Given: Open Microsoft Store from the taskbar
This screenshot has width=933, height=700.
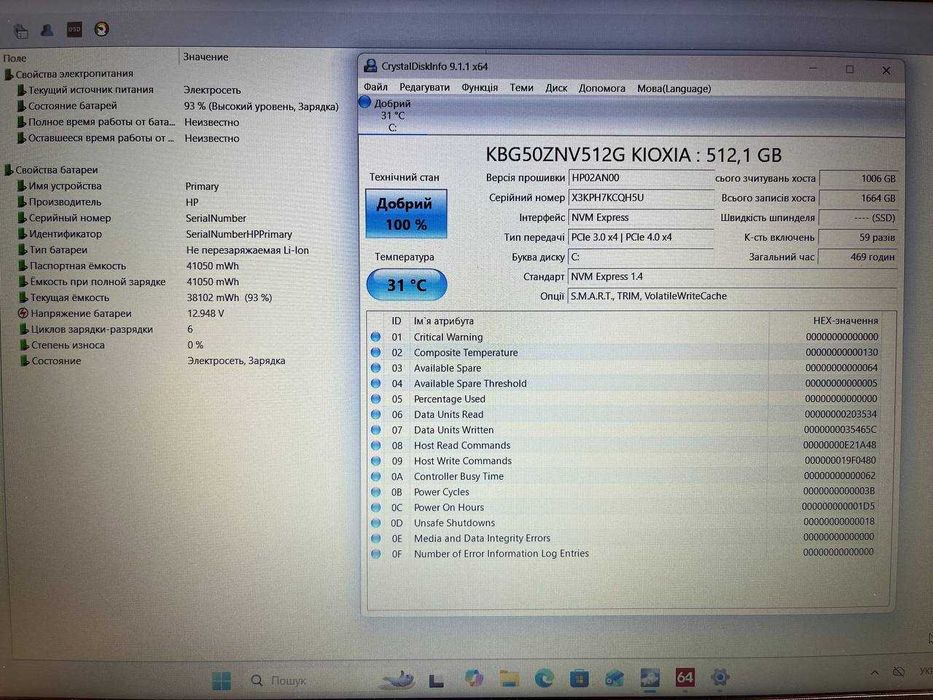Looking at the screenshot, I should [579, 678].
